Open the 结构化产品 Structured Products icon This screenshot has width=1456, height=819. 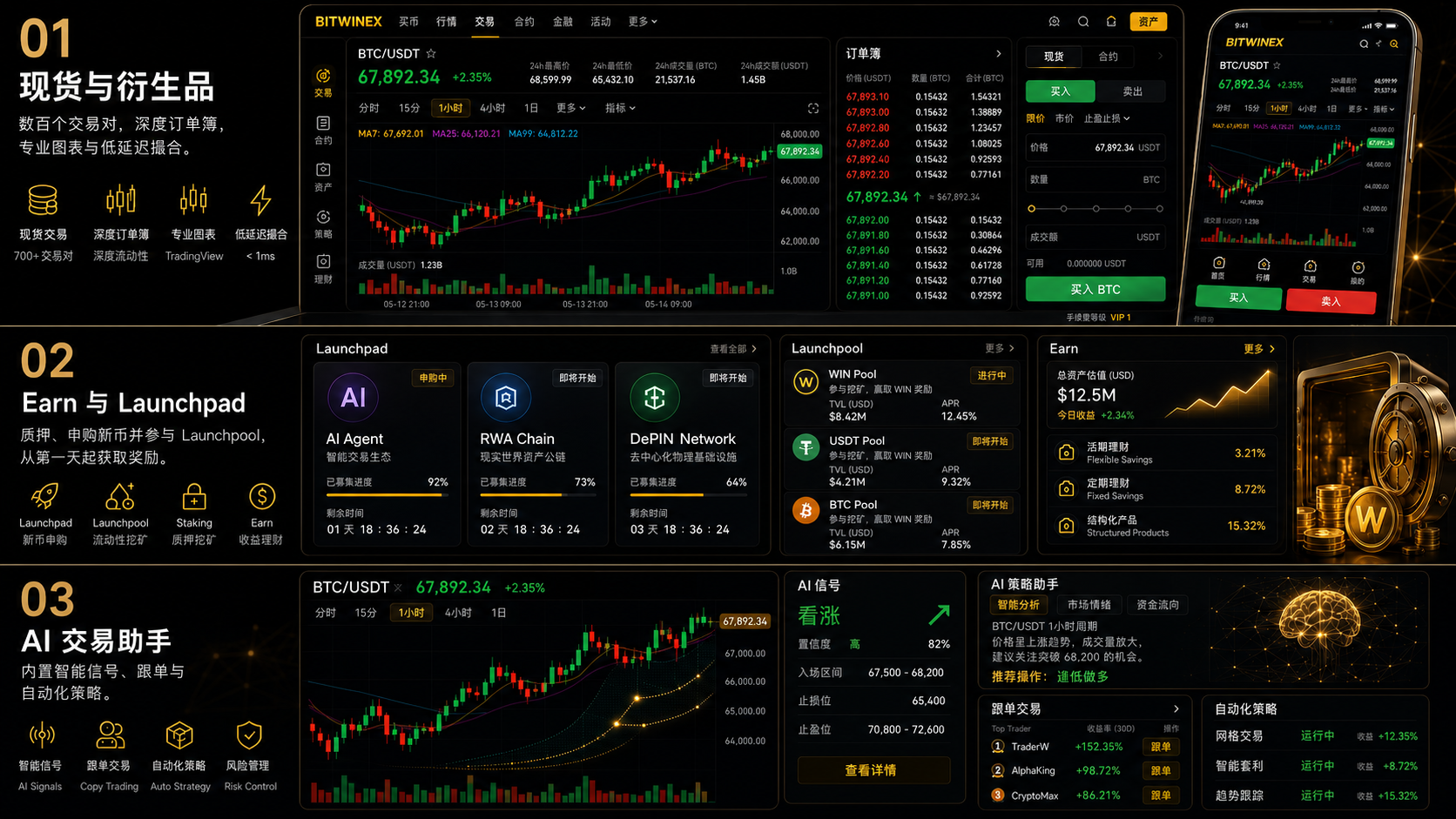pos(1066,526)
